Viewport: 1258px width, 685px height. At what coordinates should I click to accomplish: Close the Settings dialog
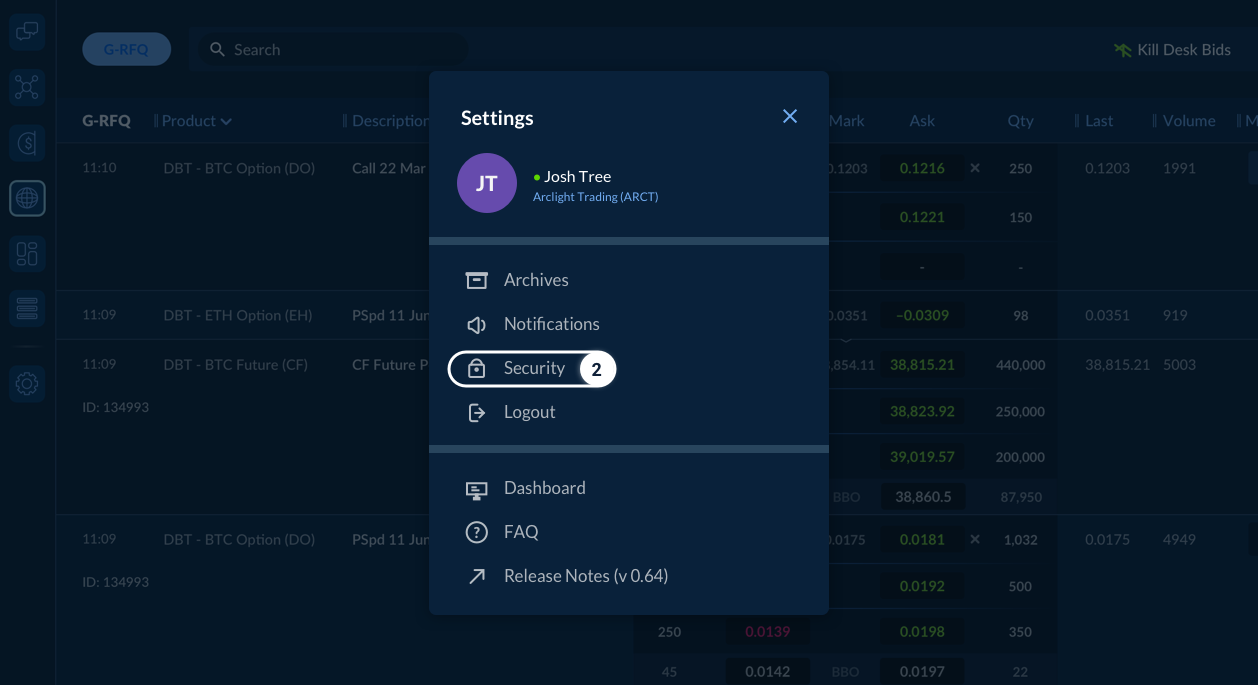coord(790,117)
